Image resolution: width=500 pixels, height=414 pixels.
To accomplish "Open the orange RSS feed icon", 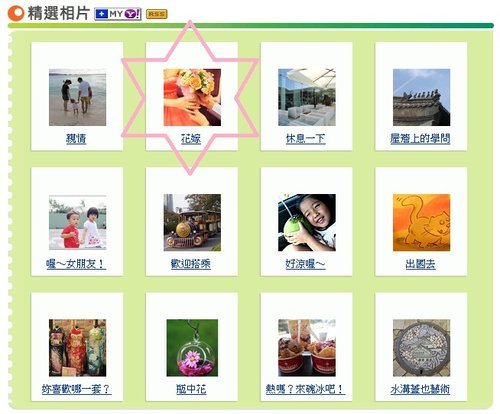I will coord(157,14).
